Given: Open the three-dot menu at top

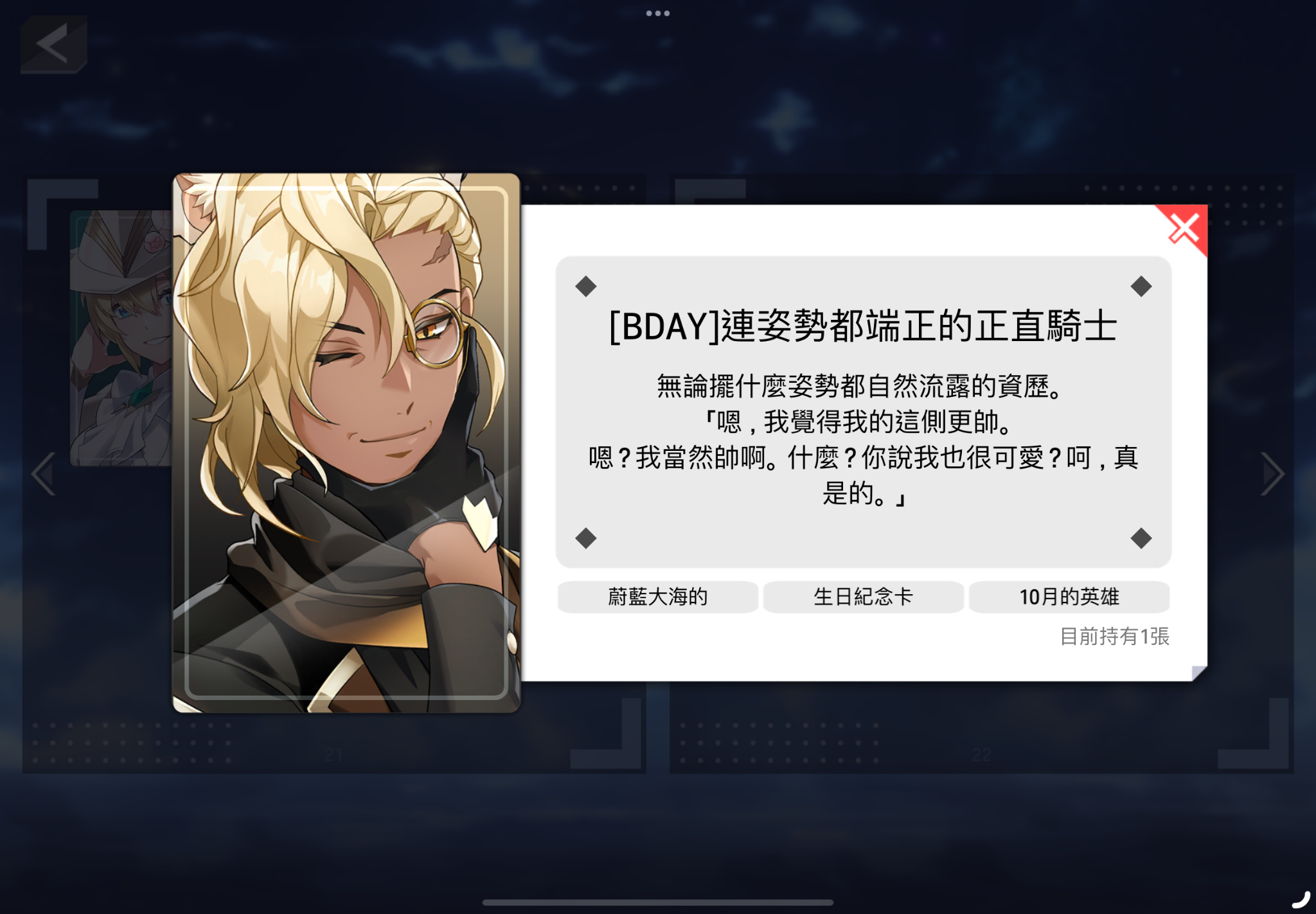Looking at the screenshot, I should (658, 13).
